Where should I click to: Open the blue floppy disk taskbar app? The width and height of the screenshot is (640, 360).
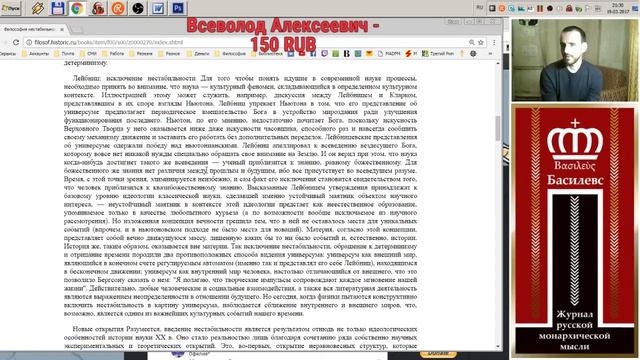coord(58,8)
